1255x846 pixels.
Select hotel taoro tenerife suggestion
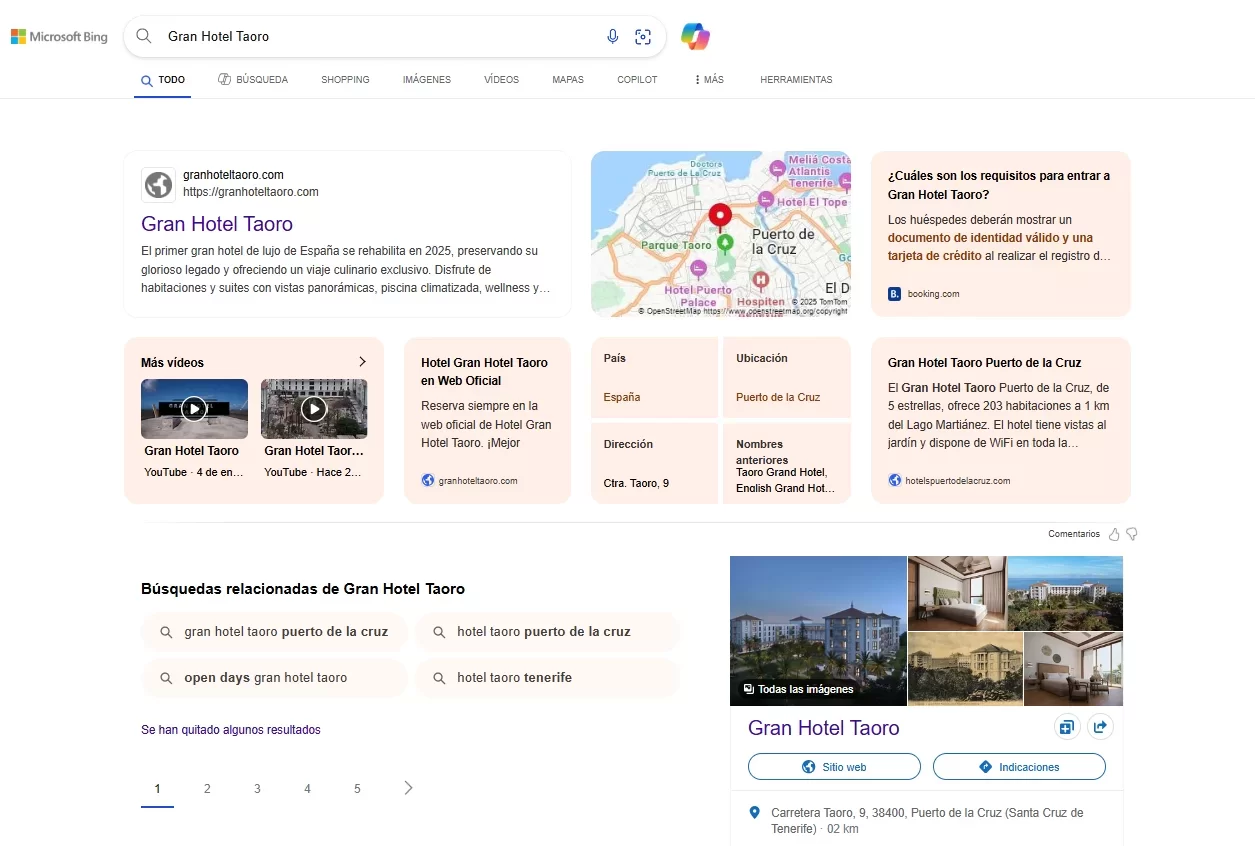pos(547,678)
